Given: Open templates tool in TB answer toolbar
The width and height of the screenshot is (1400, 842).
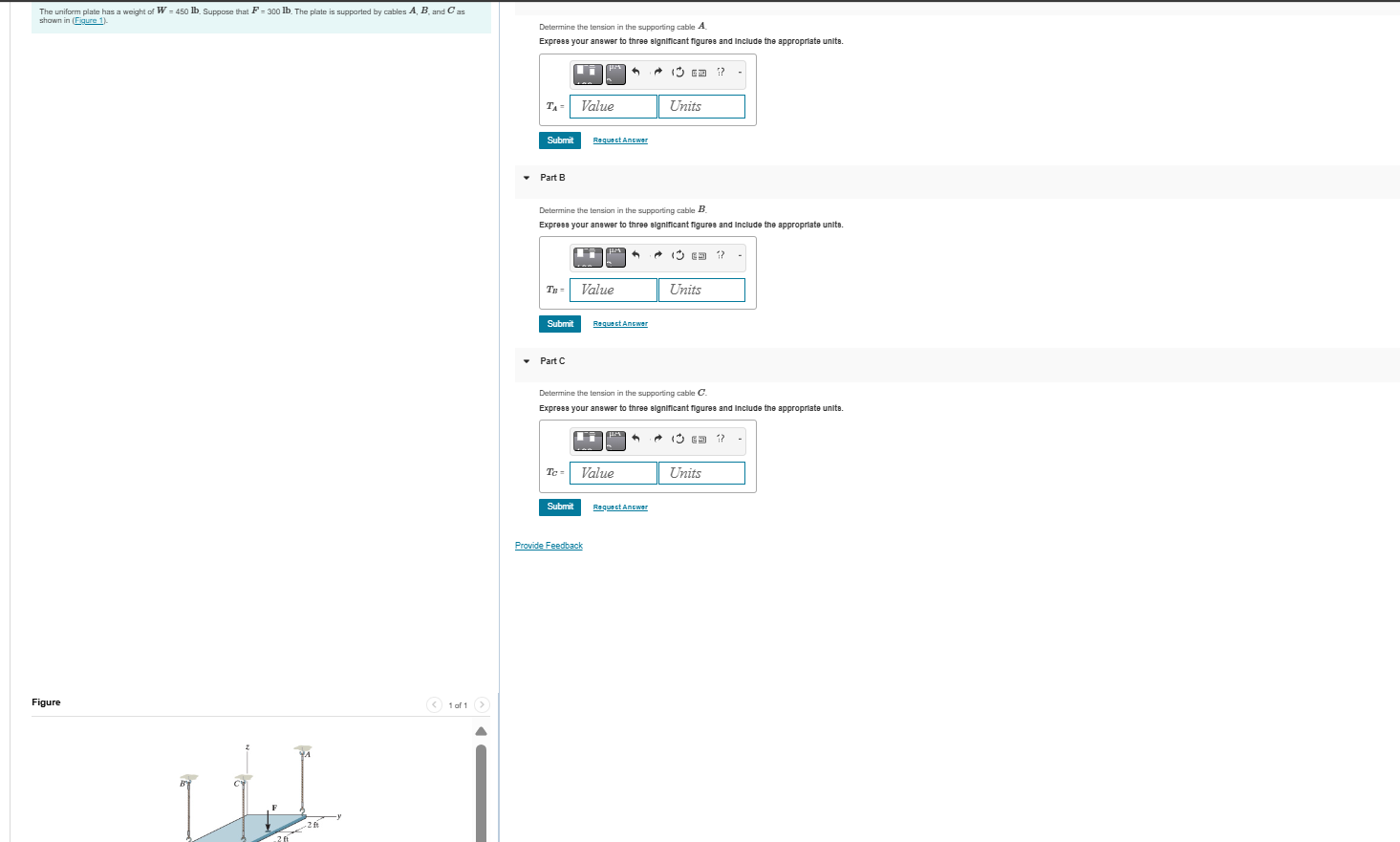Looking at the screenshot, I should point(588,256).
